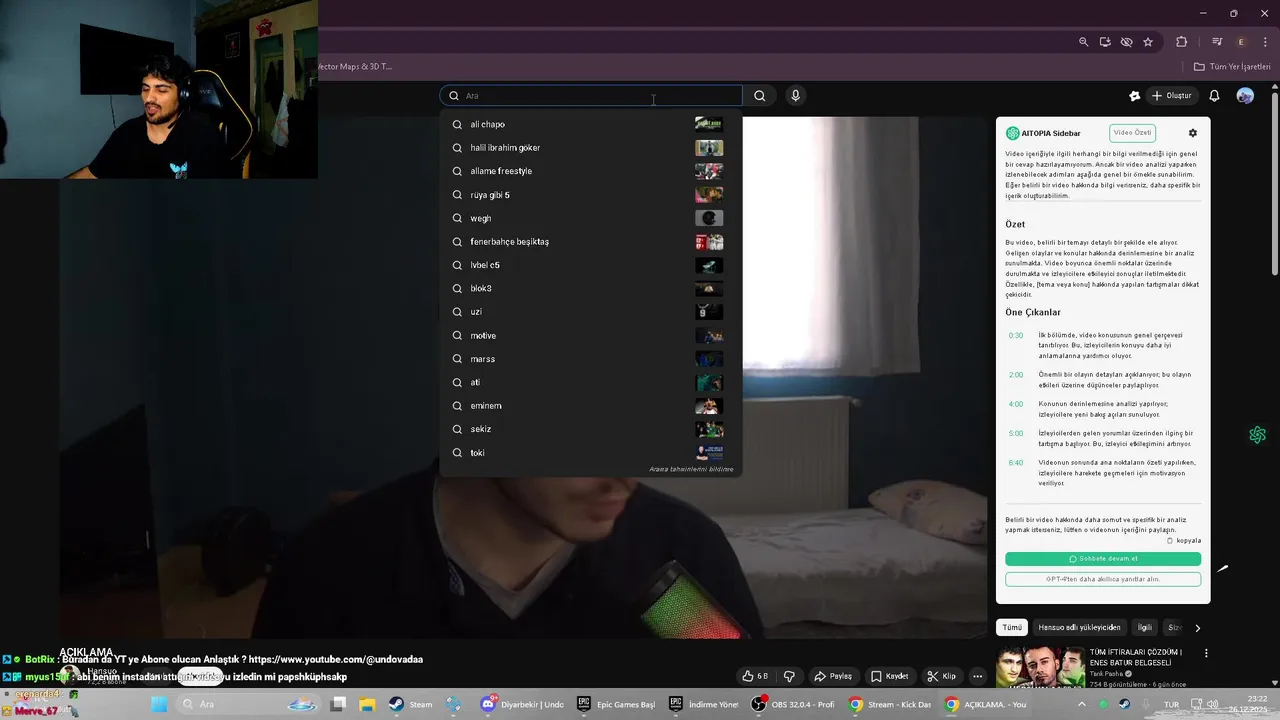
Task: Open Epic Games Başlatıcı from the taskbar
Action: point(616,704)
